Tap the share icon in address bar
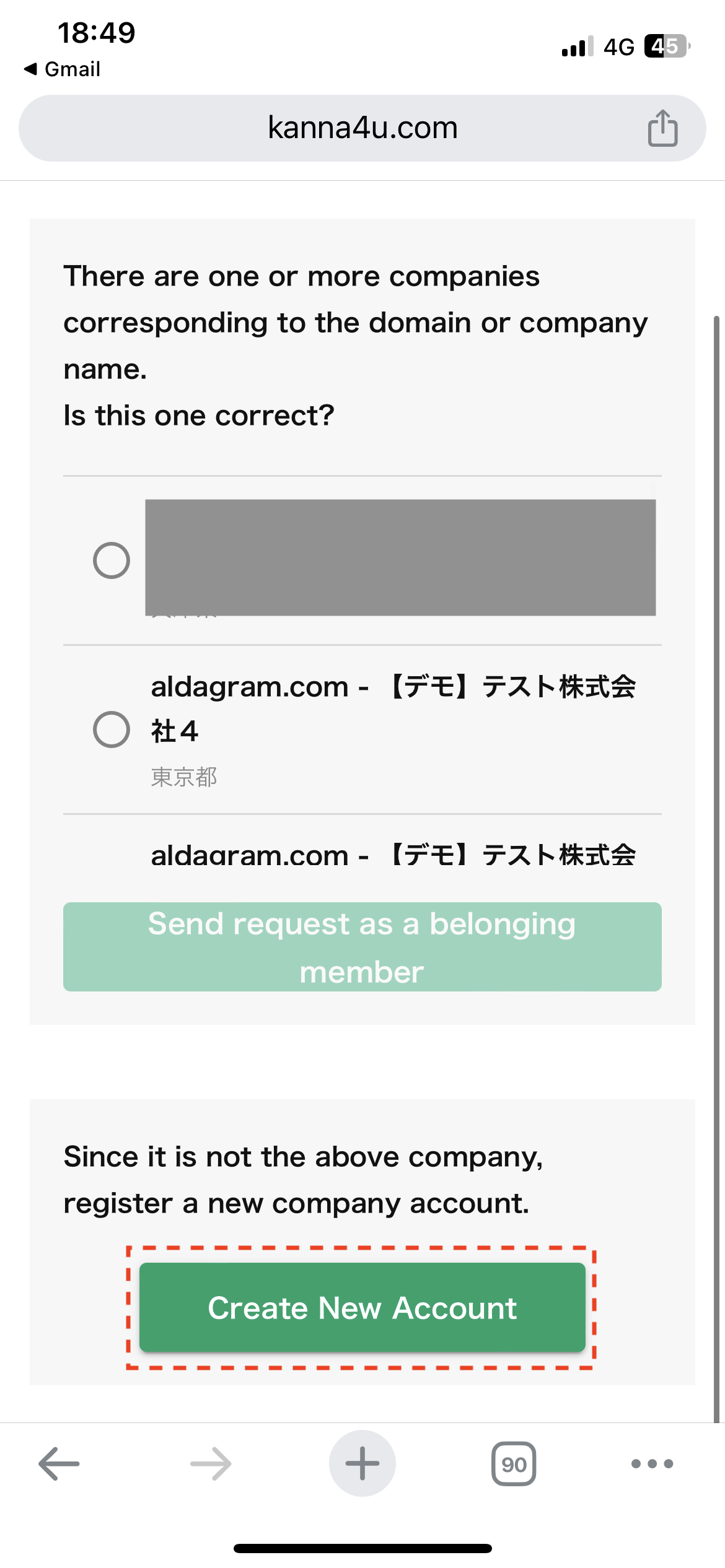The width and height of the screenshot is (725, 1568). pyautogui.click(x=662, y=128)
